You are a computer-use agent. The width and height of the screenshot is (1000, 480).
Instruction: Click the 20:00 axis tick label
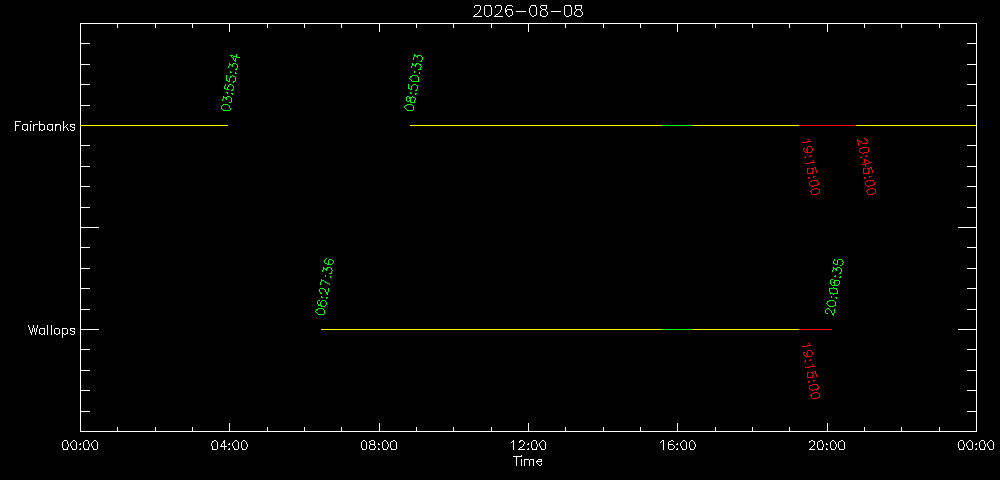[x=827, y=445]
